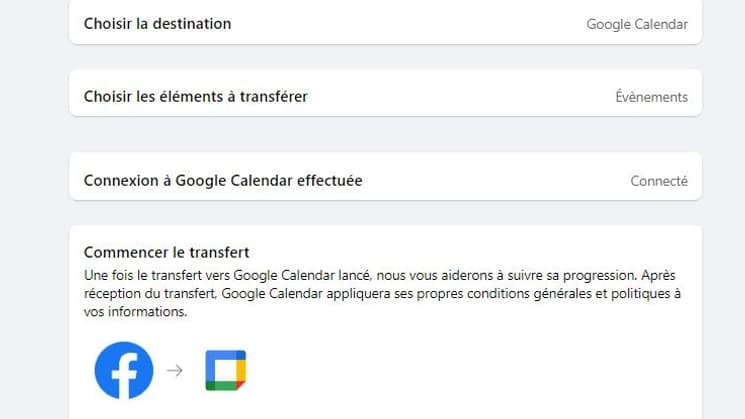745x419 pixels.
Task: Click the line starting Une fois le transfert
Action: tap(380, 276)
